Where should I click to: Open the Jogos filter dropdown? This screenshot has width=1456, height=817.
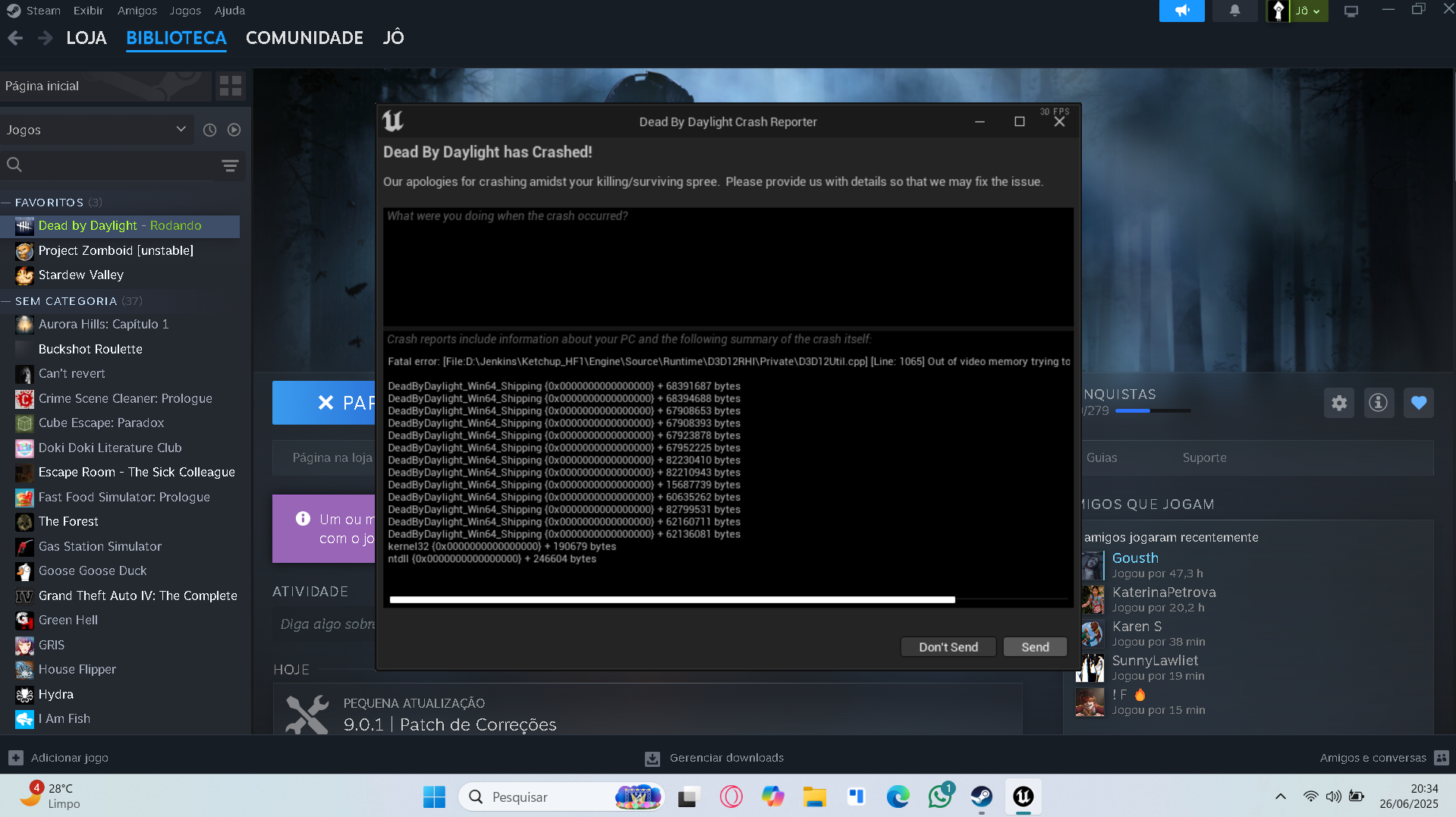[x=96, y=130]
